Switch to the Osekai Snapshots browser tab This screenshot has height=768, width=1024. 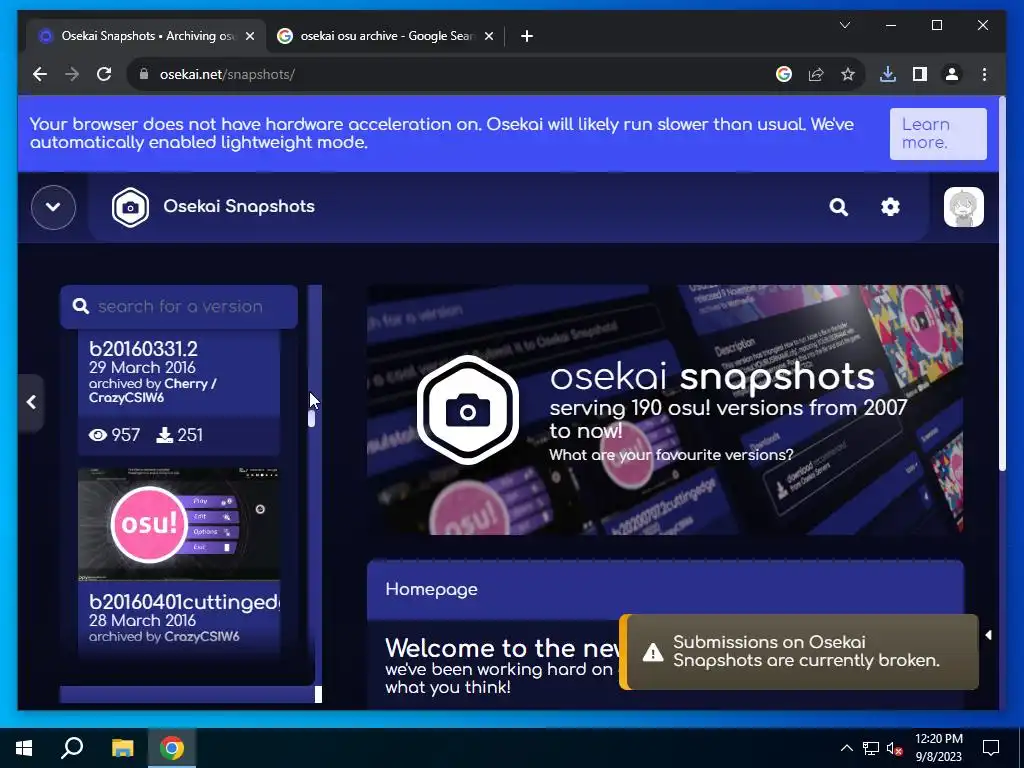click(146, 36)
